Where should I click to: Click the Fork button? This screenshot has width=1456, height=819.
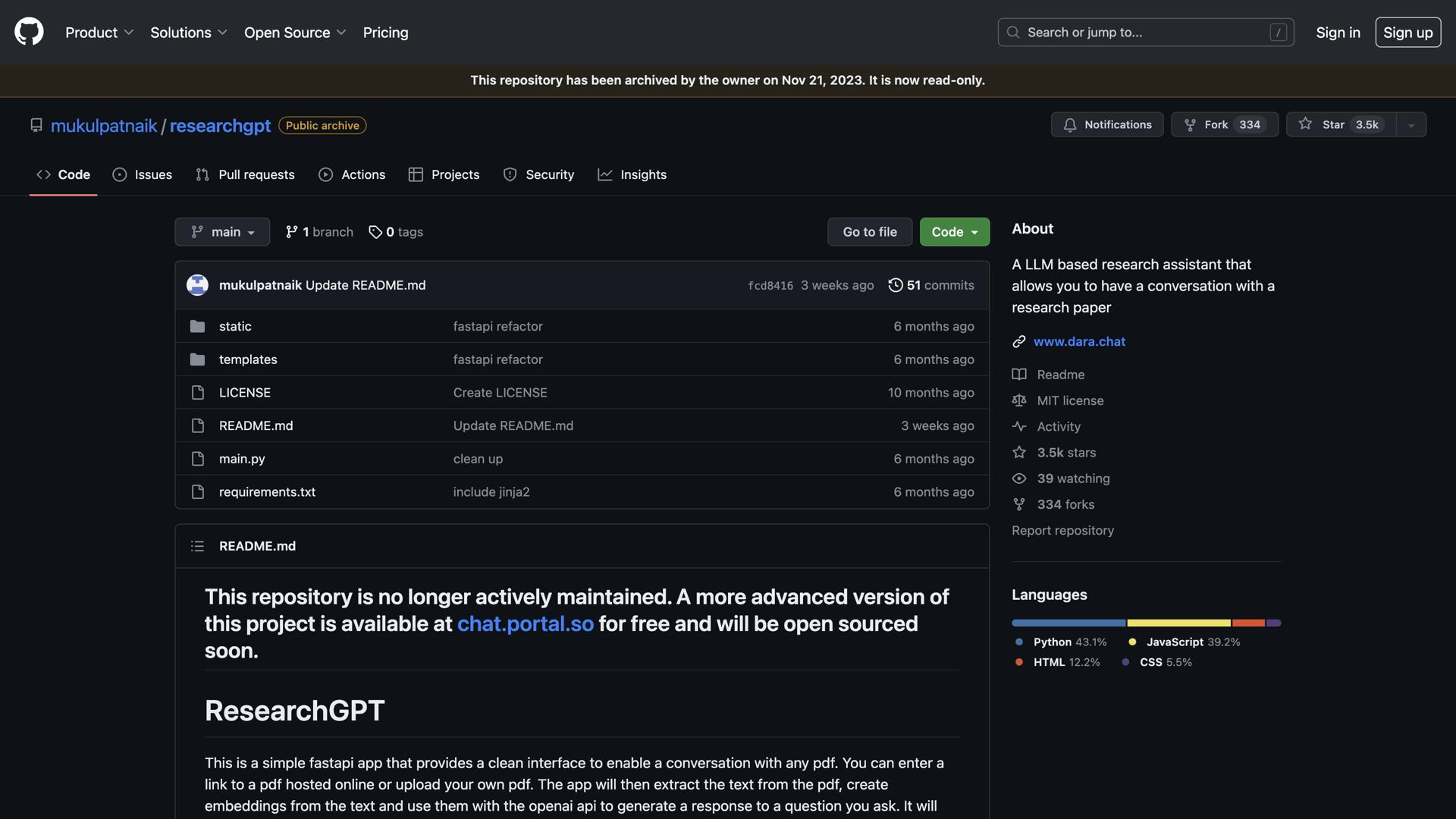click(x=1216, y=124)
